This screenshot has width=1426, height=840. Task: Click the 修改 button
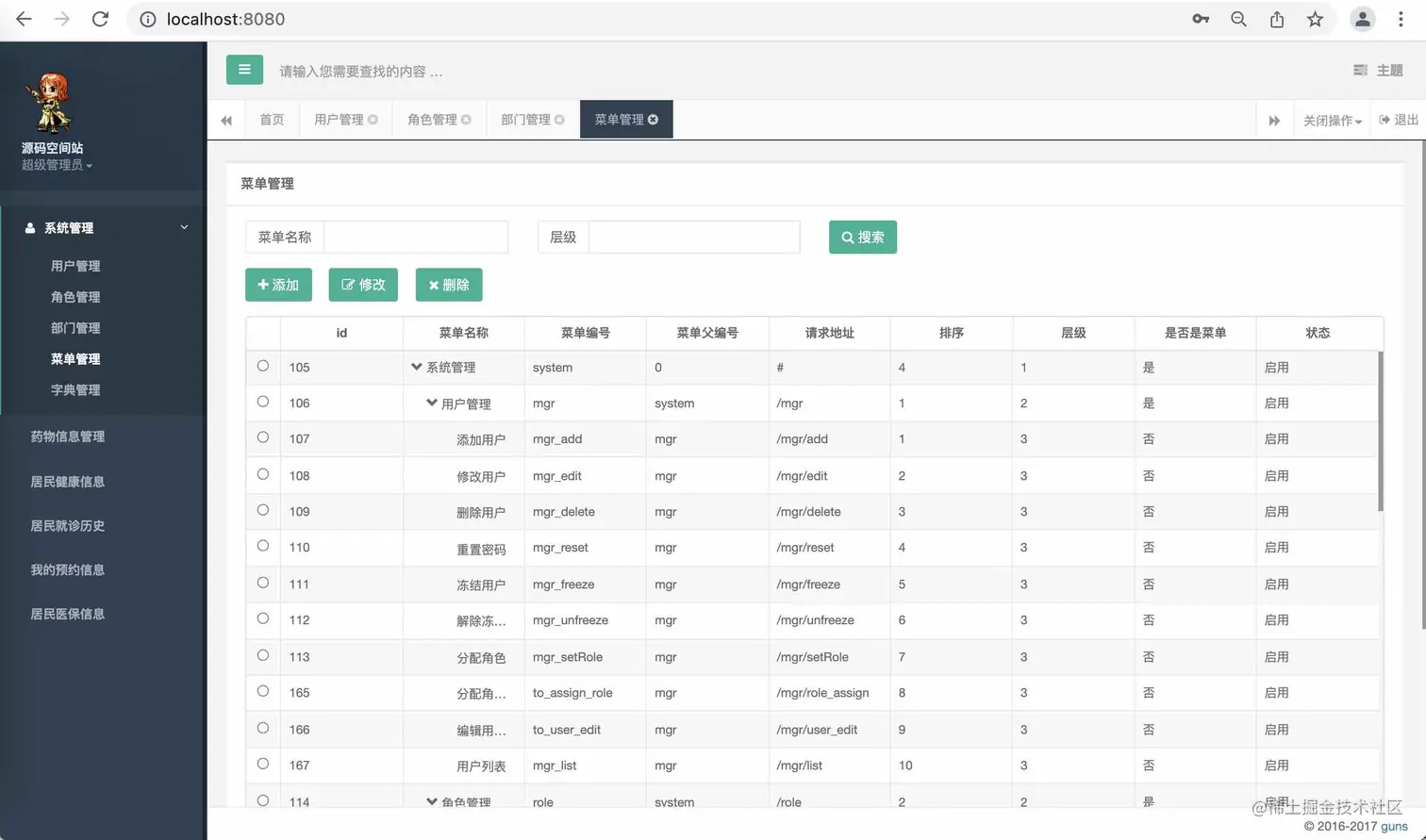point(363,285)
